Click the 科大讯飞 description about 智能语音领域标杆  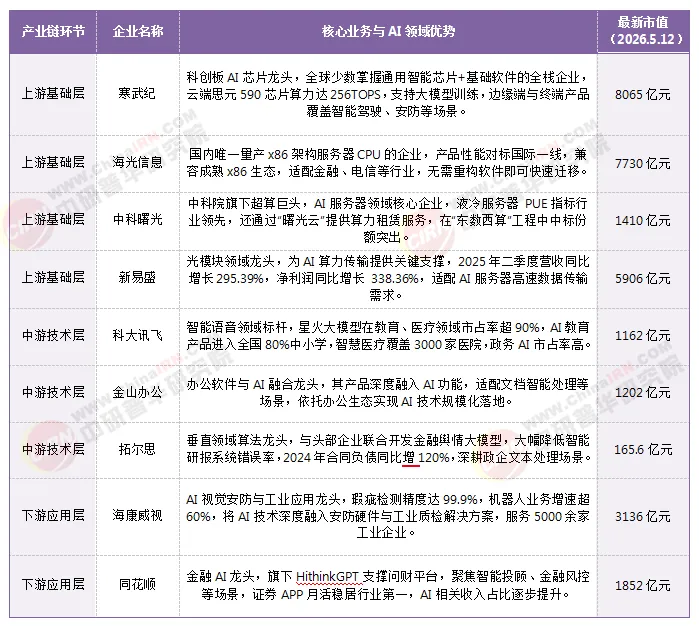tap(389, 336)
